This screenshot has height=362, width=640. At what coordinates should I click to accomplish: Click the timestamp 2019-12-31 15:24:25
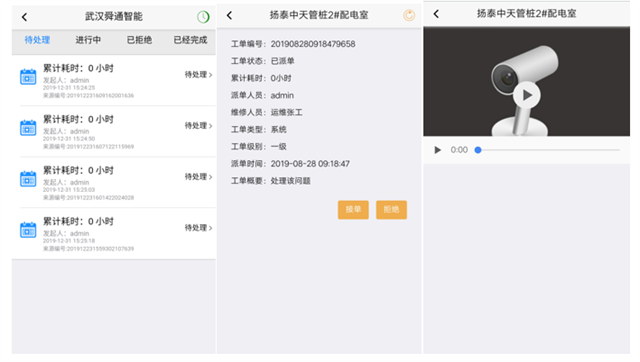click(69, 88)
